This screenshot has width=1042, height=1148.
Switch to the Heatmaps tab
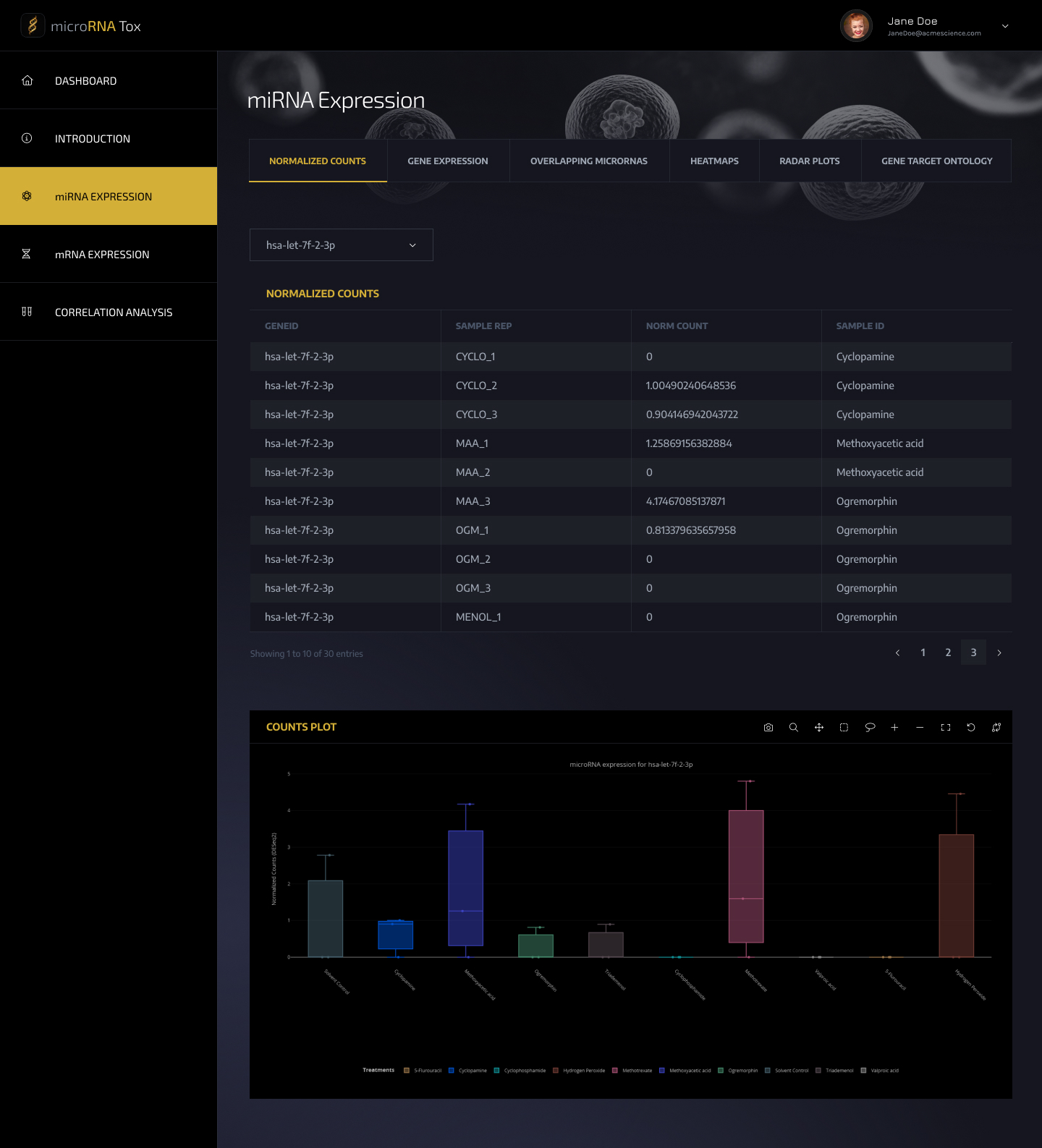click(x=714, y=161)
